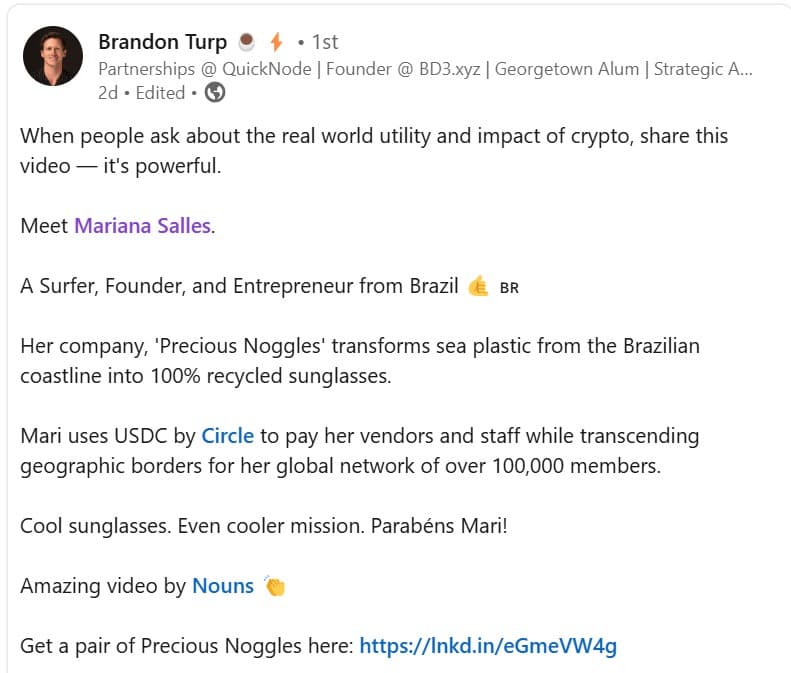Follow the lnkd.in/eGmeVW4g link

(x=487, y=646)
